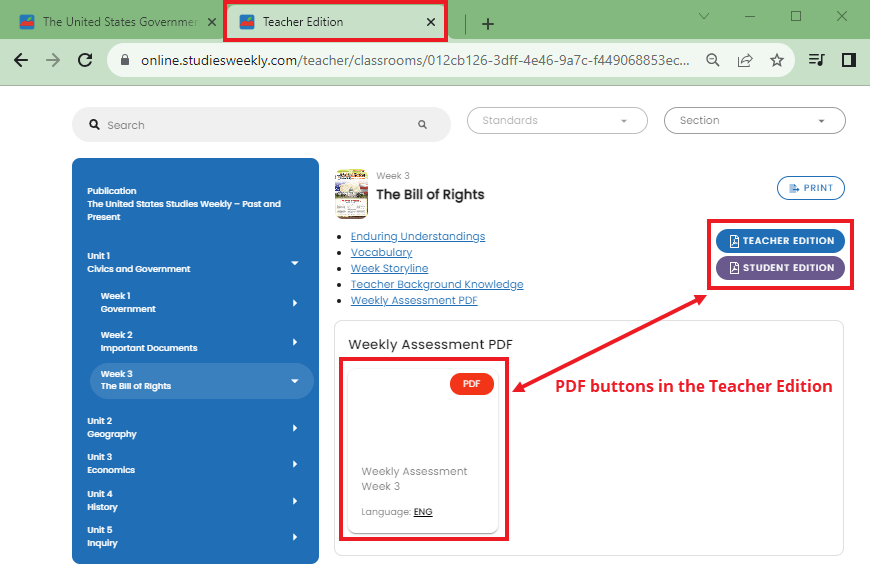Click the ENG language link

click(423, 512)
